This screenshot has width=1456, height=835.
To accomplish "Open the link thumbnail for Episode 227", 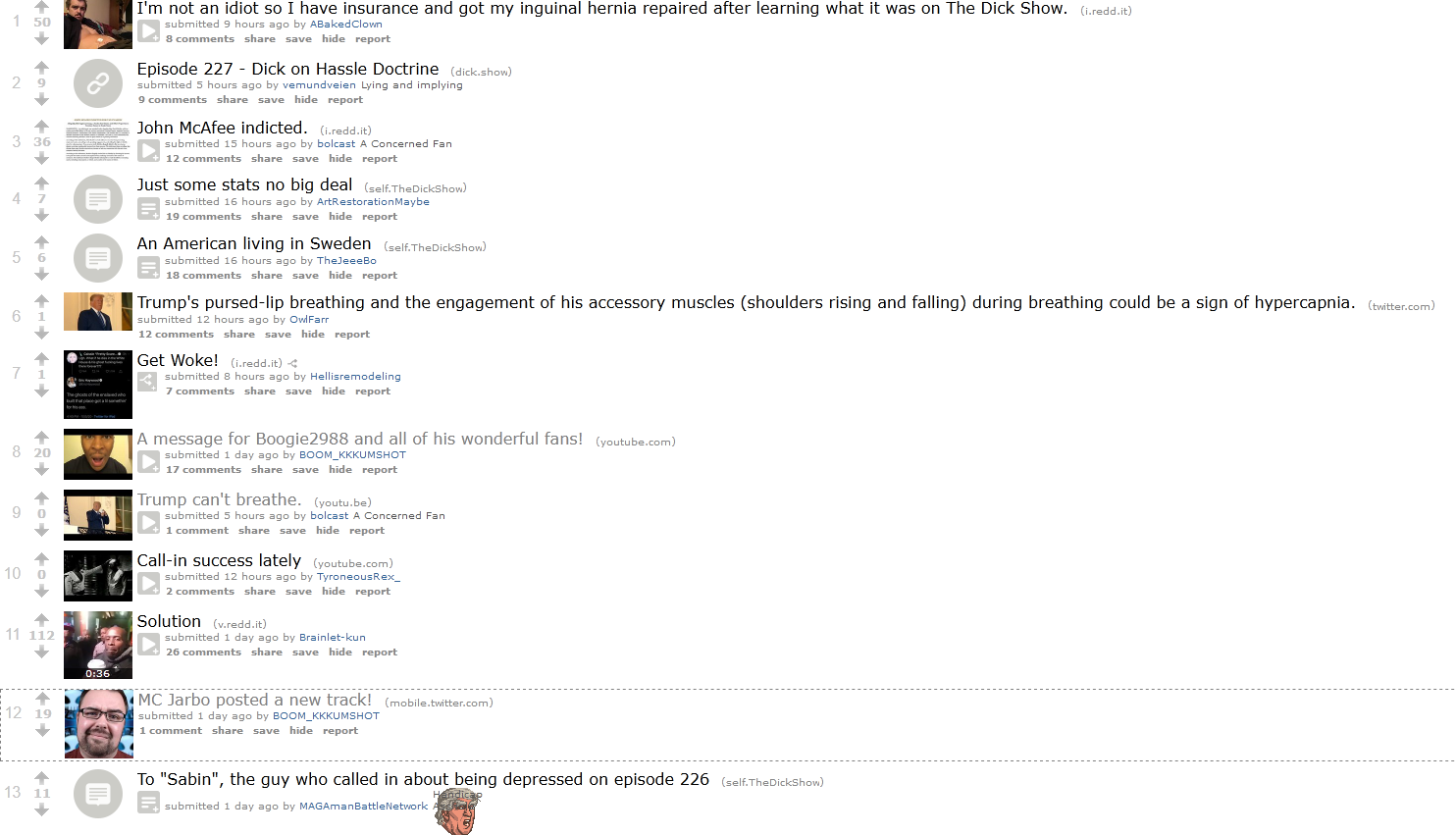I will (x=98, y=83).
